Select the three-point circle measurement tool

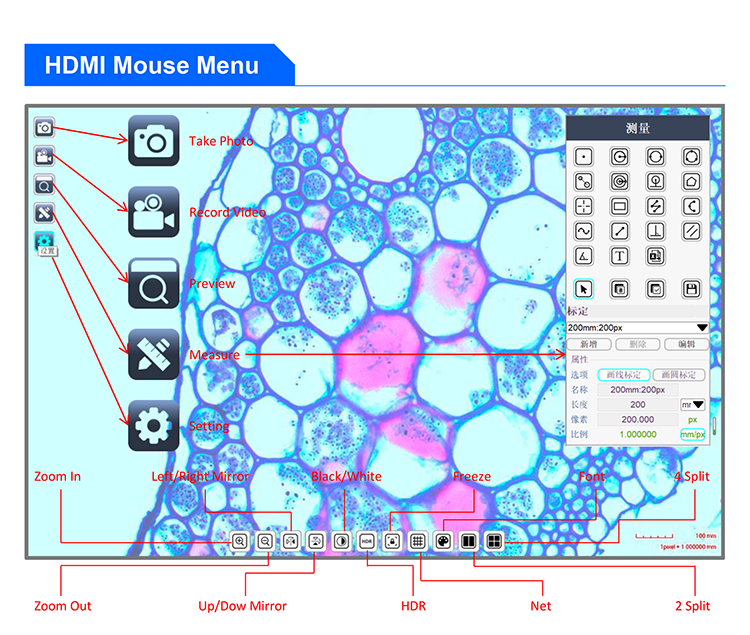pos(691,157)
